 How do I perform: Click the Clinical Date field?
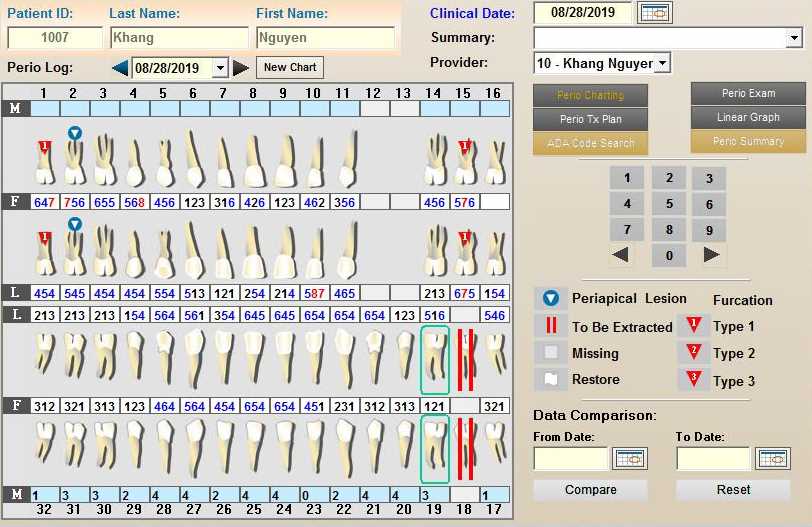click(583, 12)
